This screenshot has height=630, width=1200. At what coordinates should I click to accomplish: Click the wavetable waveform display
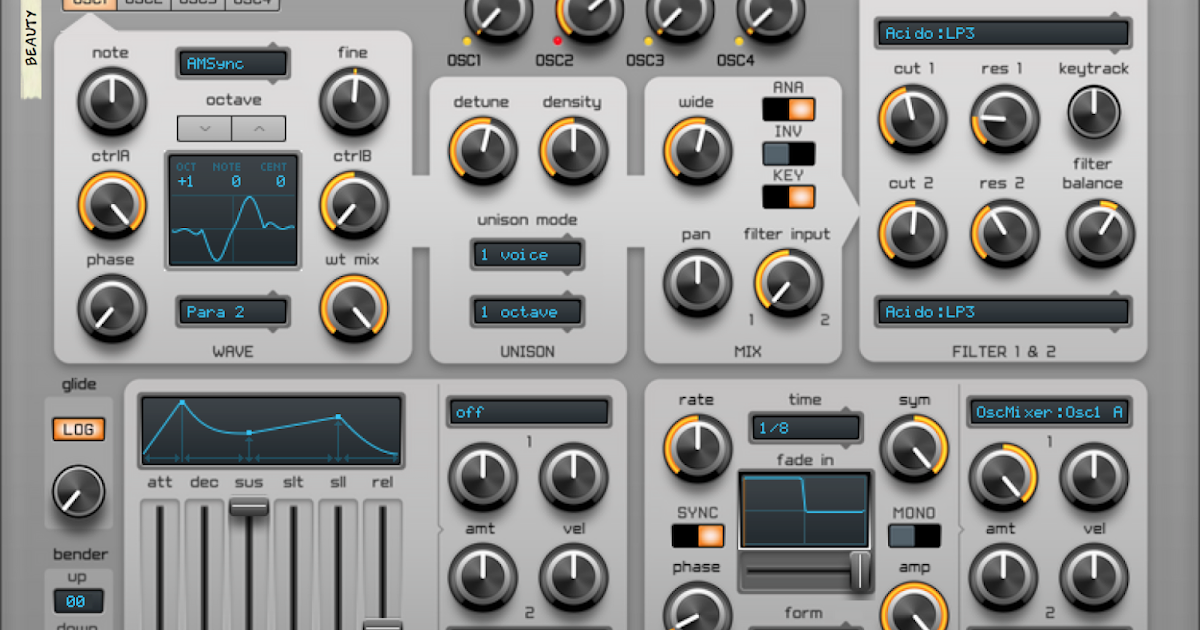point(233,210)
